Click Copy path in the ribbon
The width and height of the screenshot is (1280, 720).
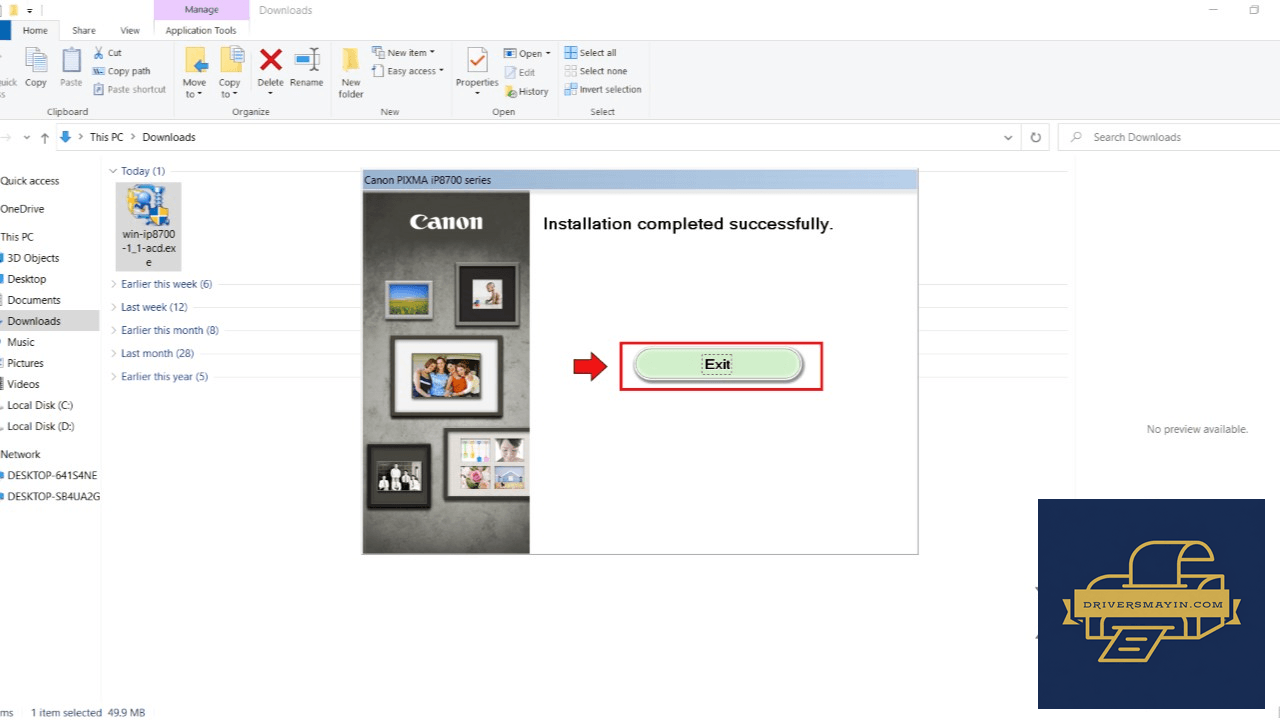click(x=121, y=71)
